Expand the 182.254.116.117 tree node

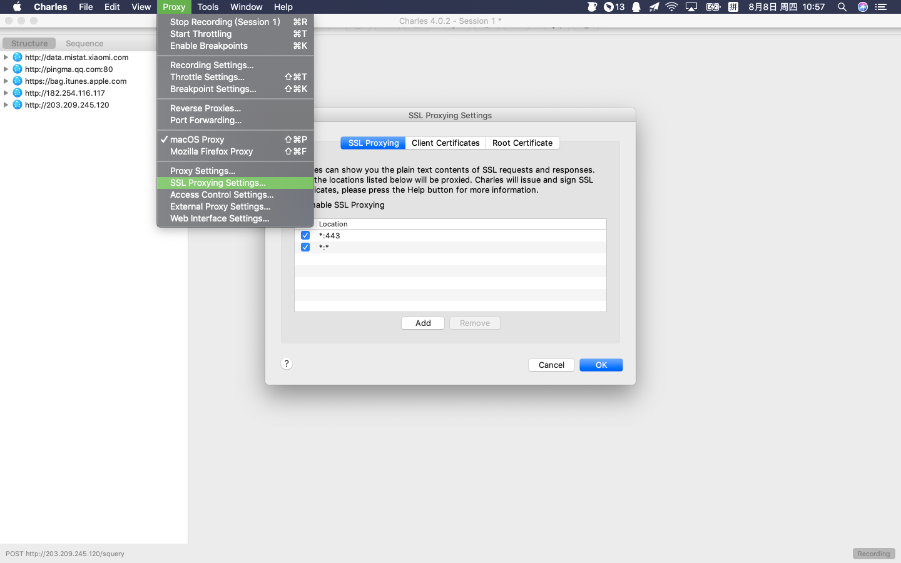(6, 92)
